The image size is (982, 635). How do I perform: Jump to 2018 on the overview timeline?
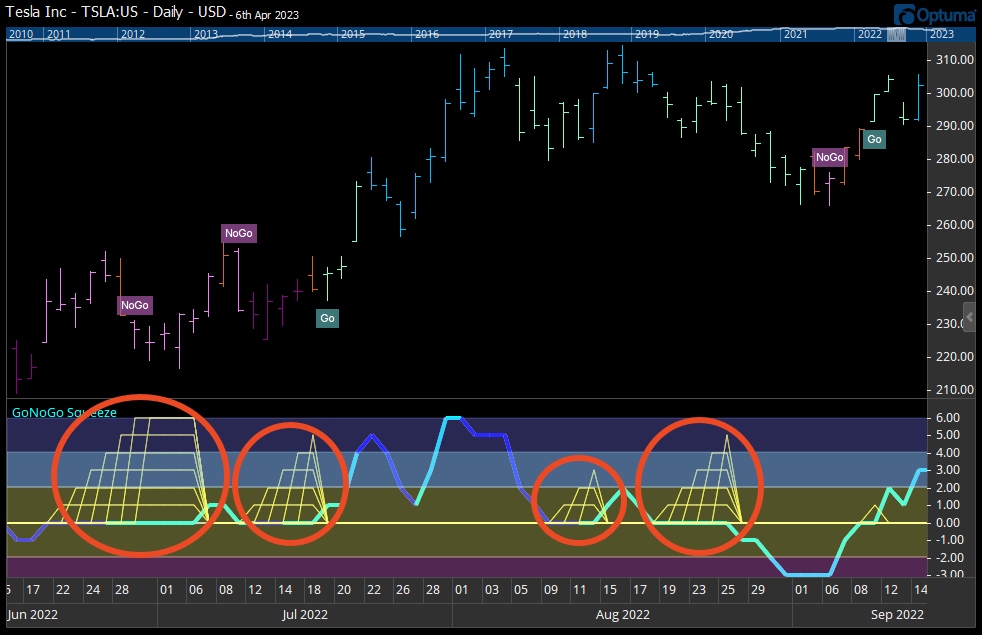pyautogui.click(x=574, y=34)
